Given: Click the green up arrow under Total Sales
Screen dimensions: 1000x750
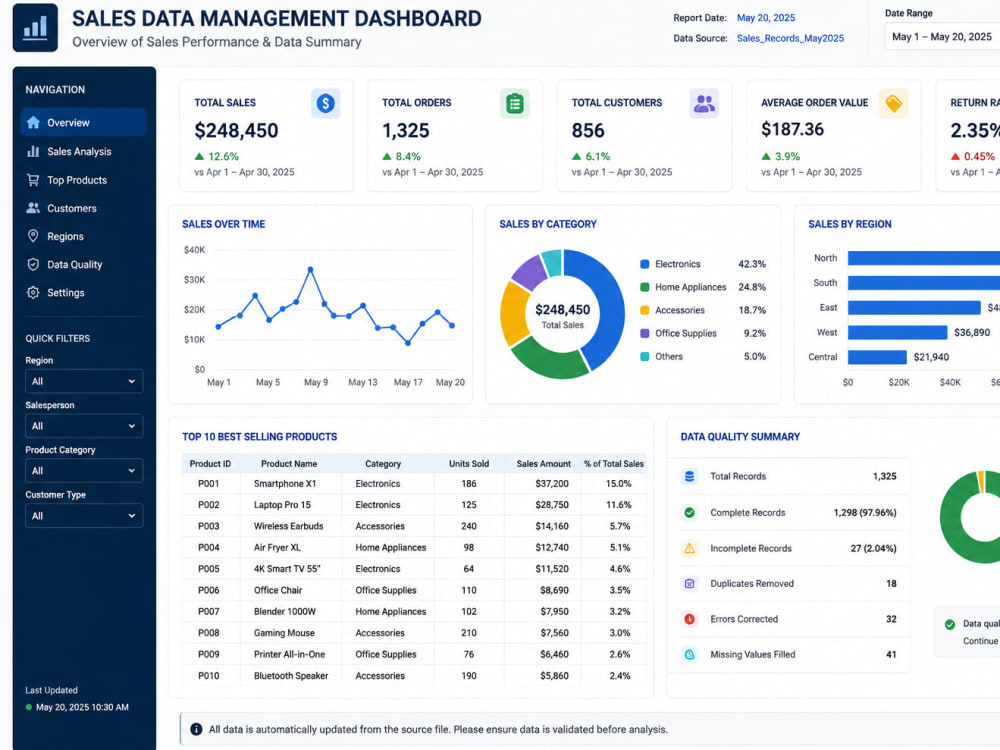Looking at the screenshot, I should click(x=200, y=156).
